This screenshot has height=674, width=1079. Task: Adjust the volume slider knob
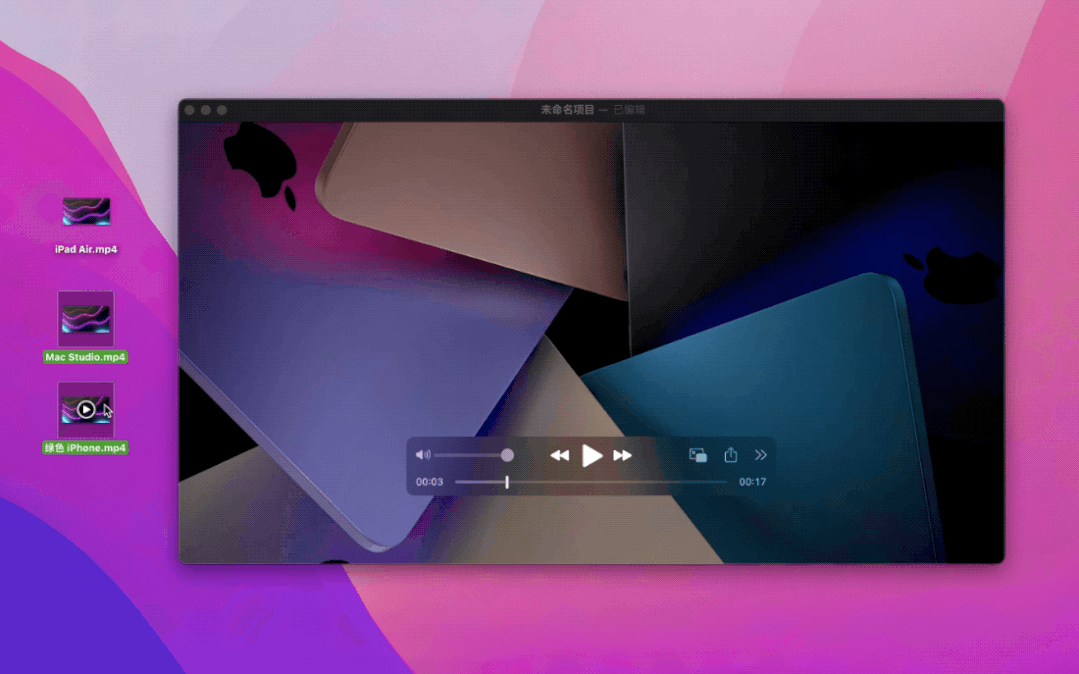[507, 455]
